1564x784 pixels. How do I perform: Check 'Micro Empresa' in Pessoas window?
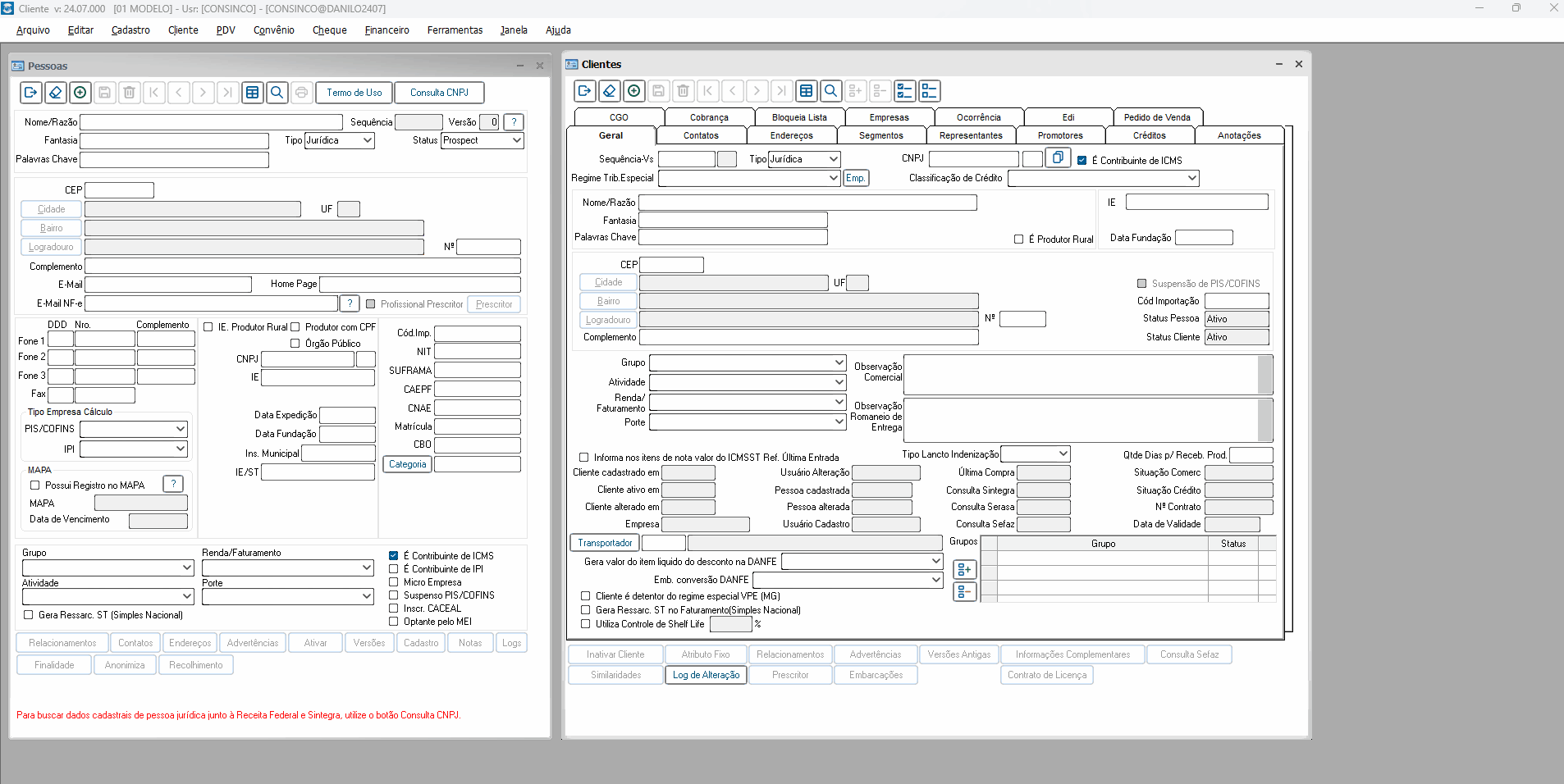[x=394, y=582]
